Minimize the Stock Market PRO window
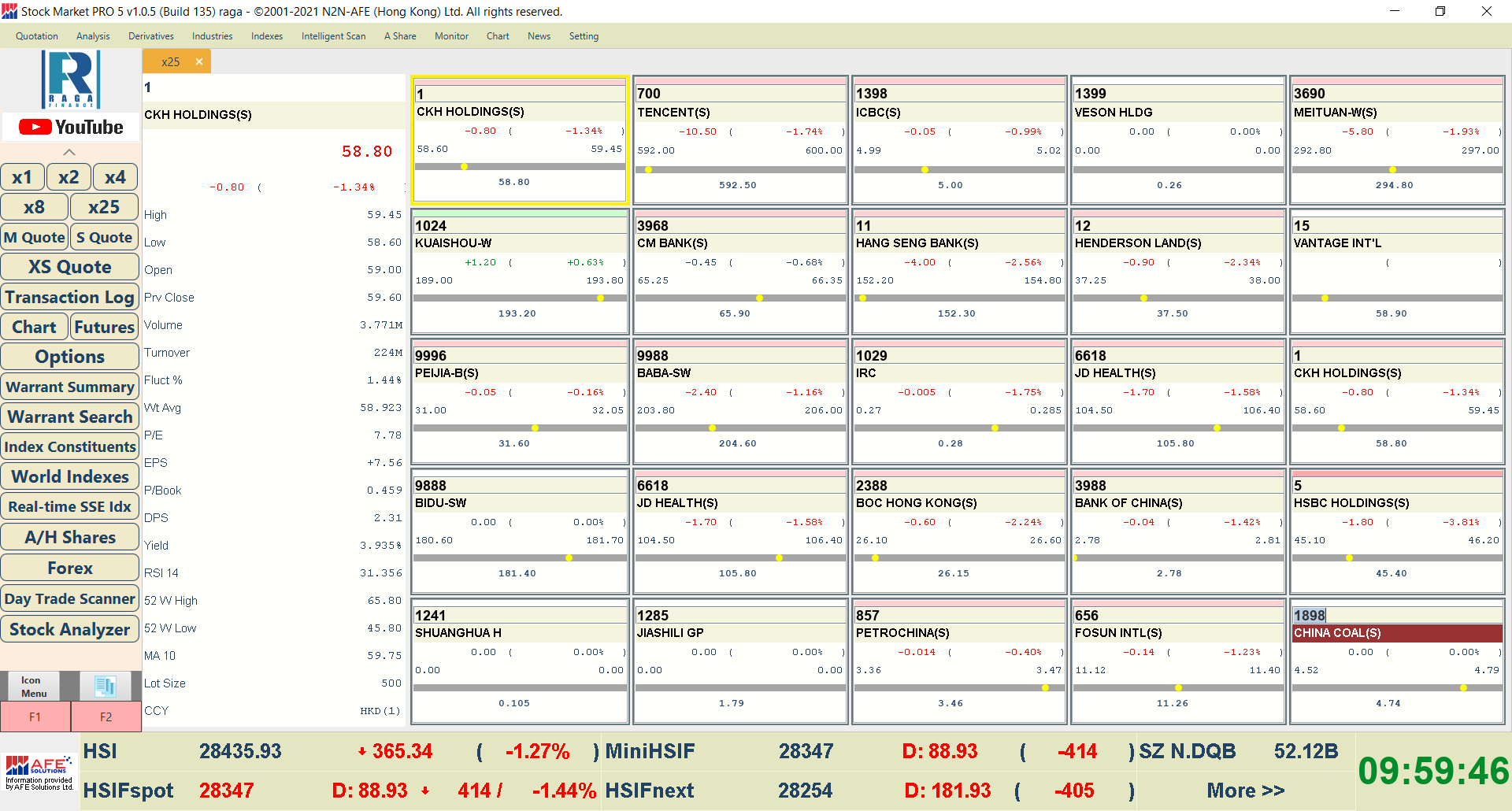The height and width of the screenshot is (811, 1512). coord(1395,11)
